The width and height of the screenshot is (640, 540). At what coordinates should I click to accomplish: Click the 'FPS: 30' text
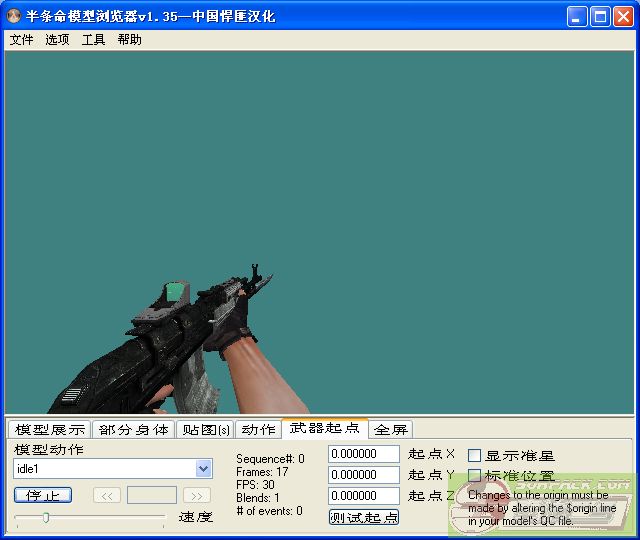pos(255,485)
